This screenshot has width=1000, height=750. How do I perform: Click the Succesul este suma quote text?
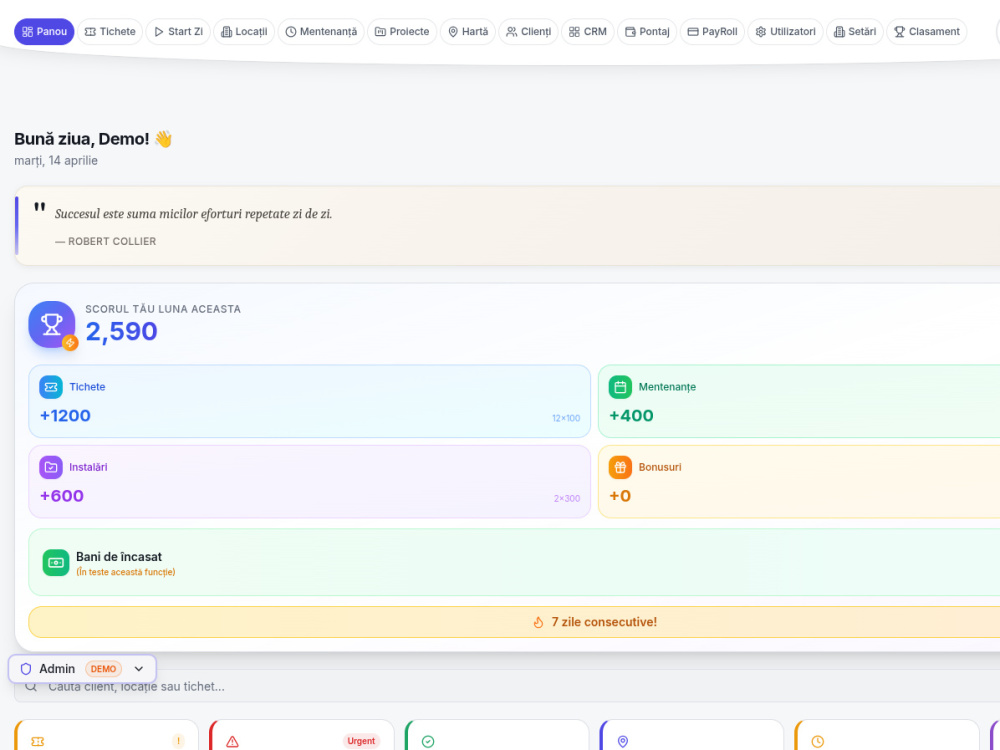pyautogui.click(x=193, y=214)
